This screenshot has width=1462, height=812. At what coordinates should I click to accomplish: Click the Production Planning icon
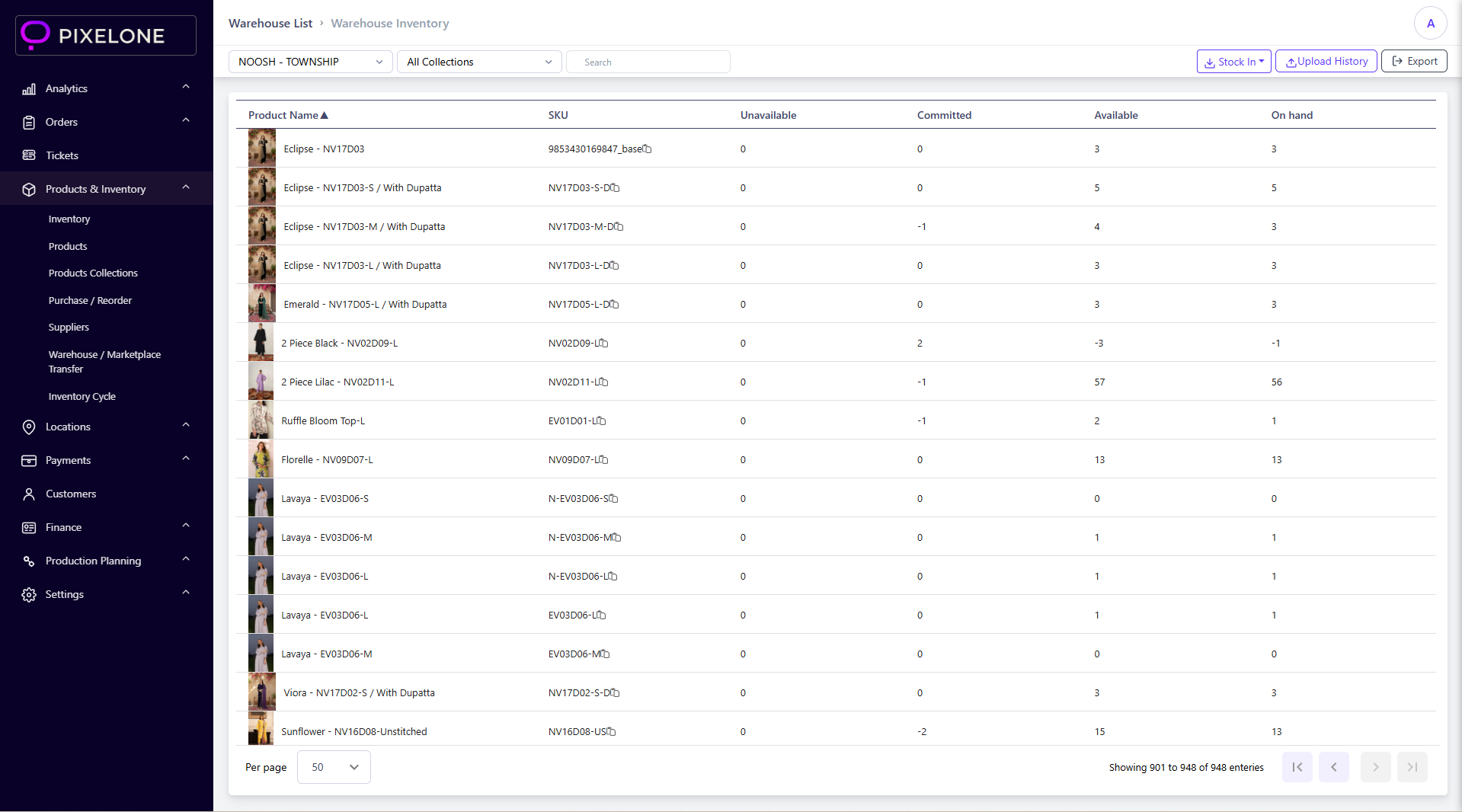tap(29, 561)
